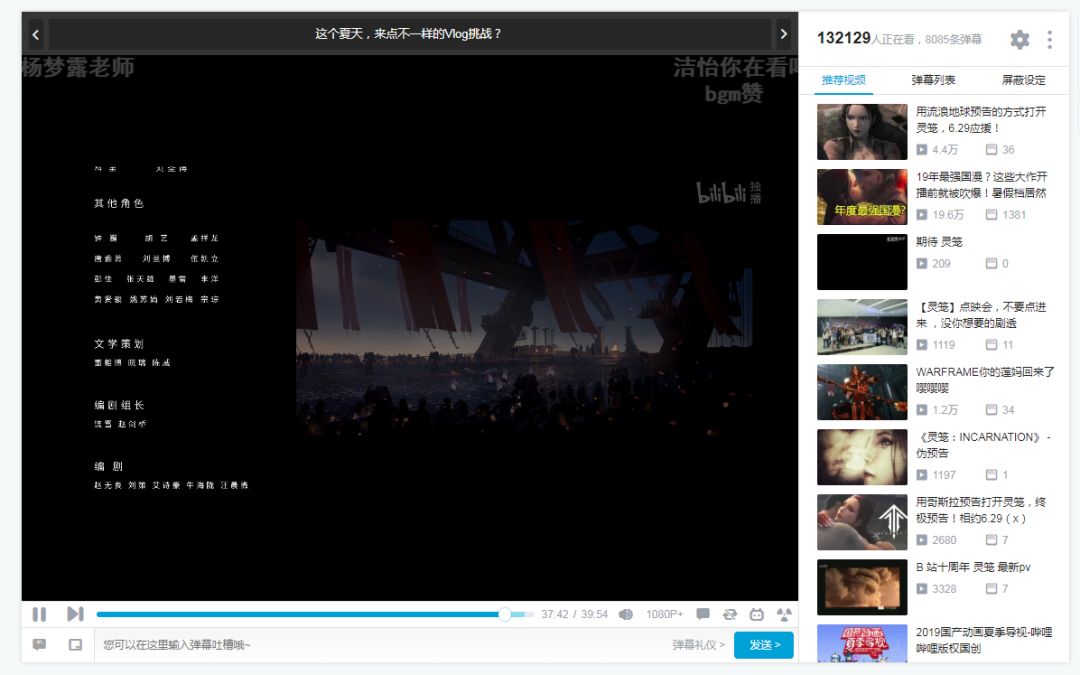Open 19年最强国漫 video title

point(982,185)
